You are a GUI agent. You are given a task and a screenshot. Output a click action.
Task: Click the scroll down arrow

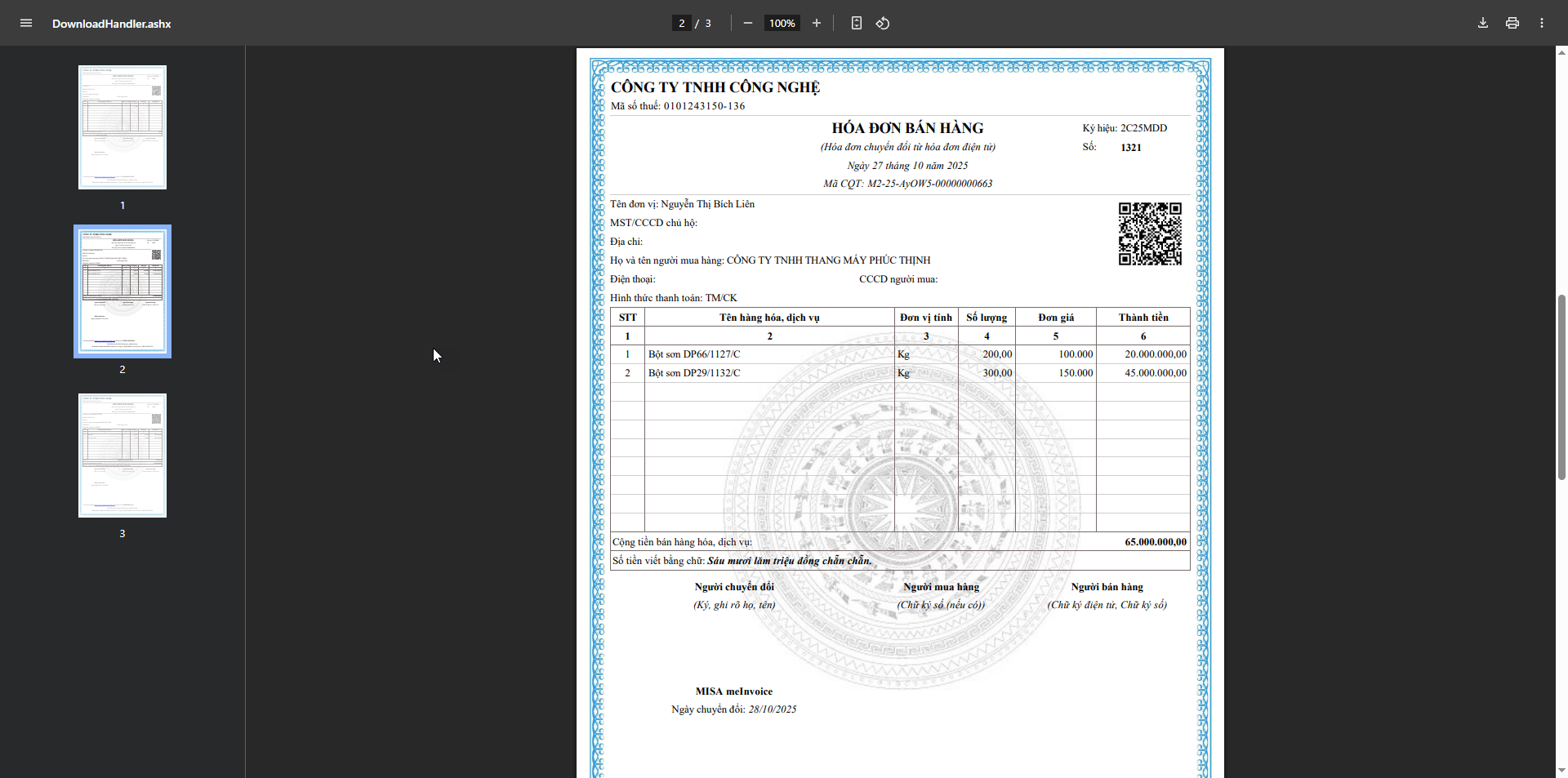click(1561, 770)
